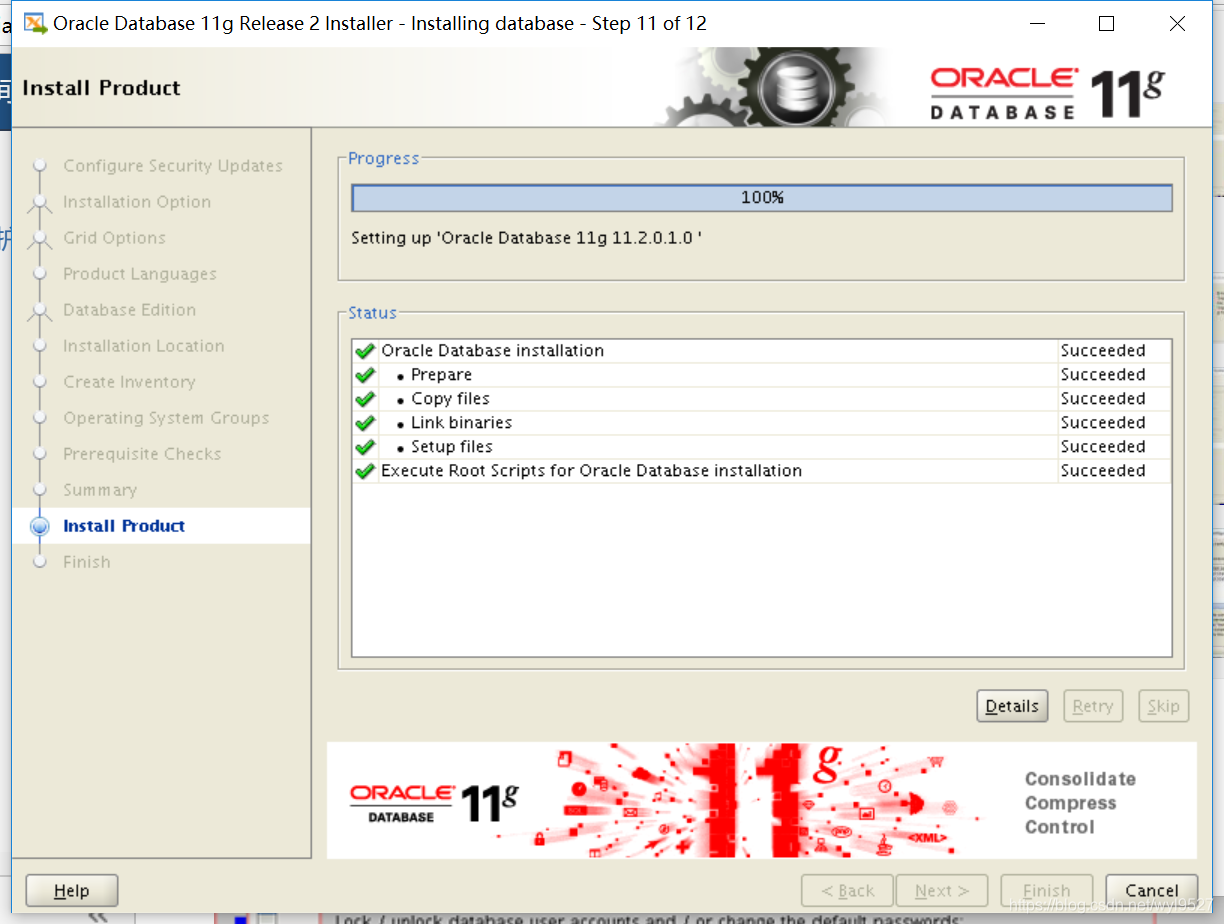Open the Details view
The height and width of the screenshot is (924, 1224).
[x=1012, y=706]
